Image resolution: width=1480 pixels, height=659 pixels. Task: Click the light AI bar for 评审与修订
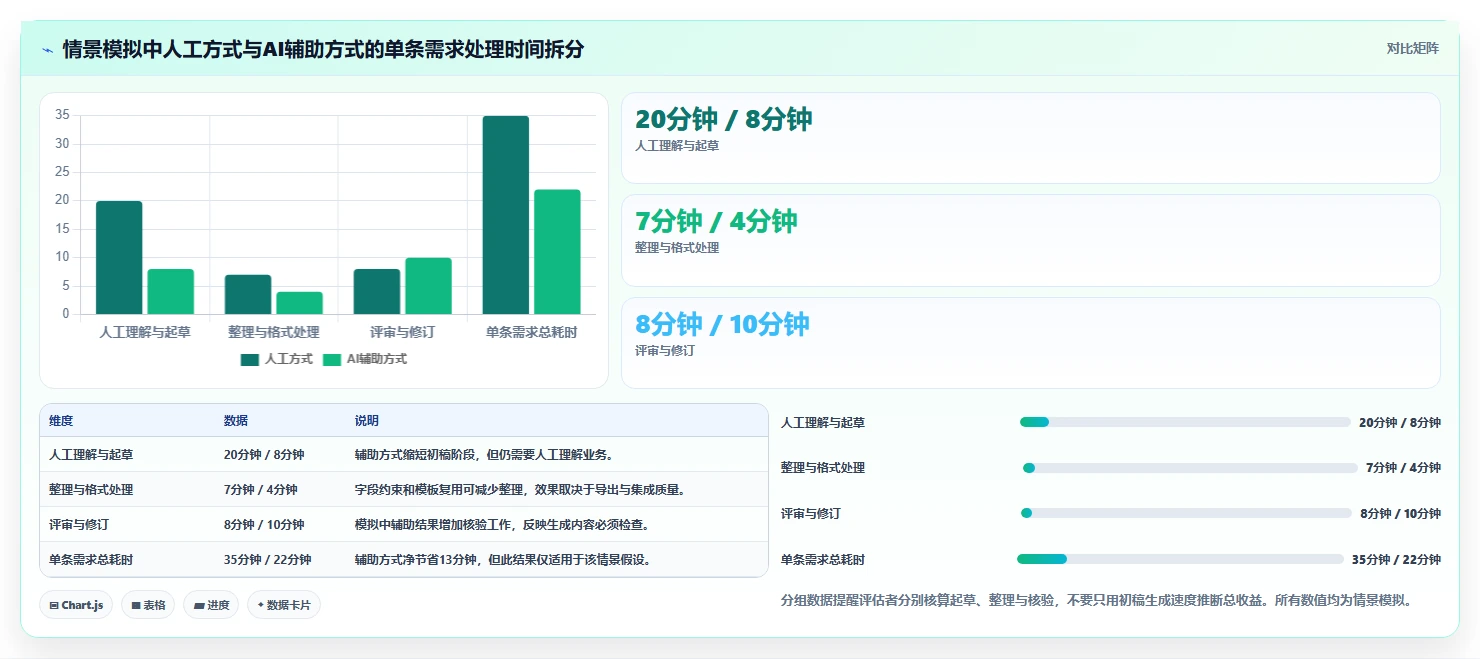[x=428, y=286]
